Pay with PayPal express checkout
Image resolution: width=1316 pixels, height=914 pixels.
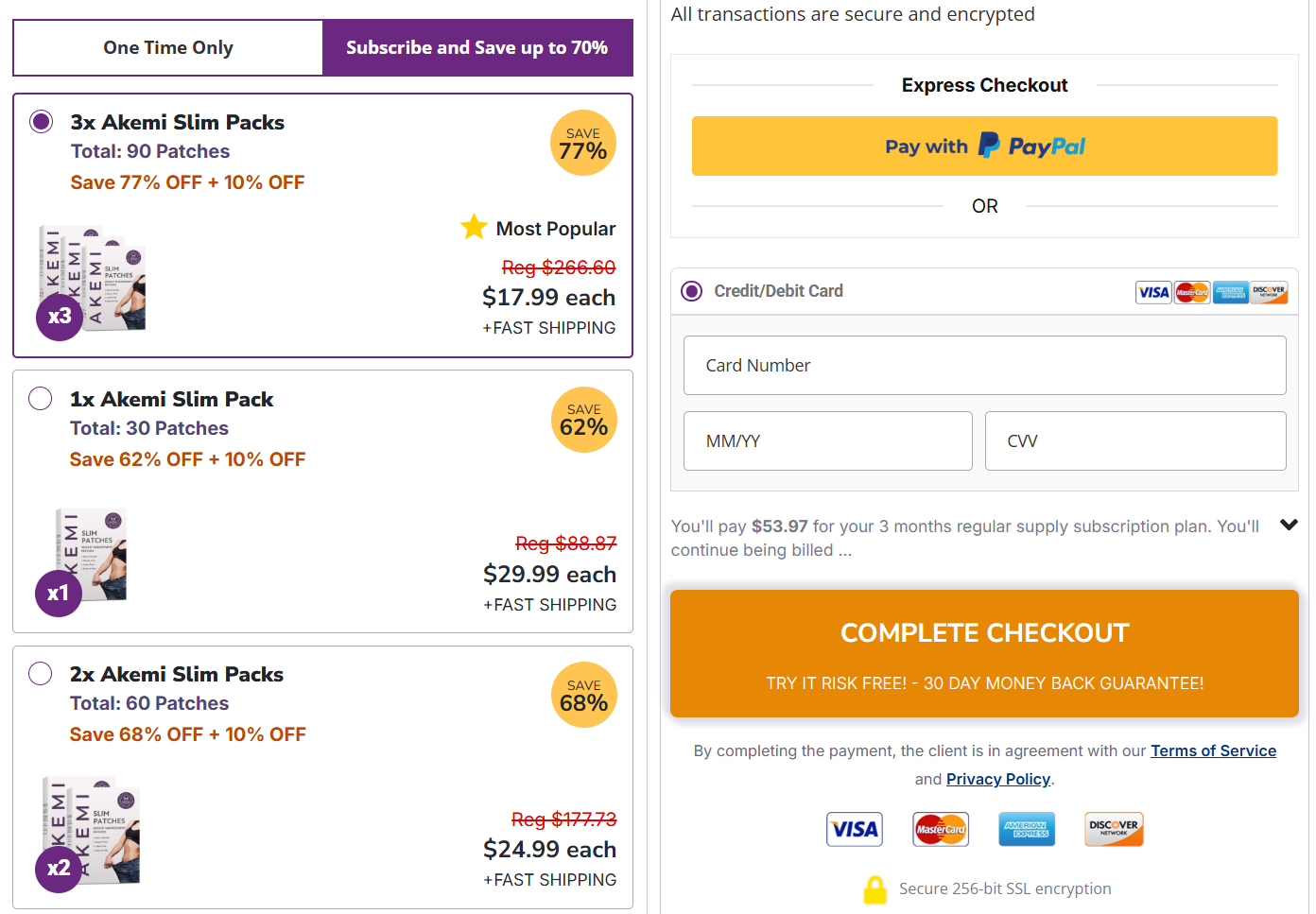[x=984, y=147]
